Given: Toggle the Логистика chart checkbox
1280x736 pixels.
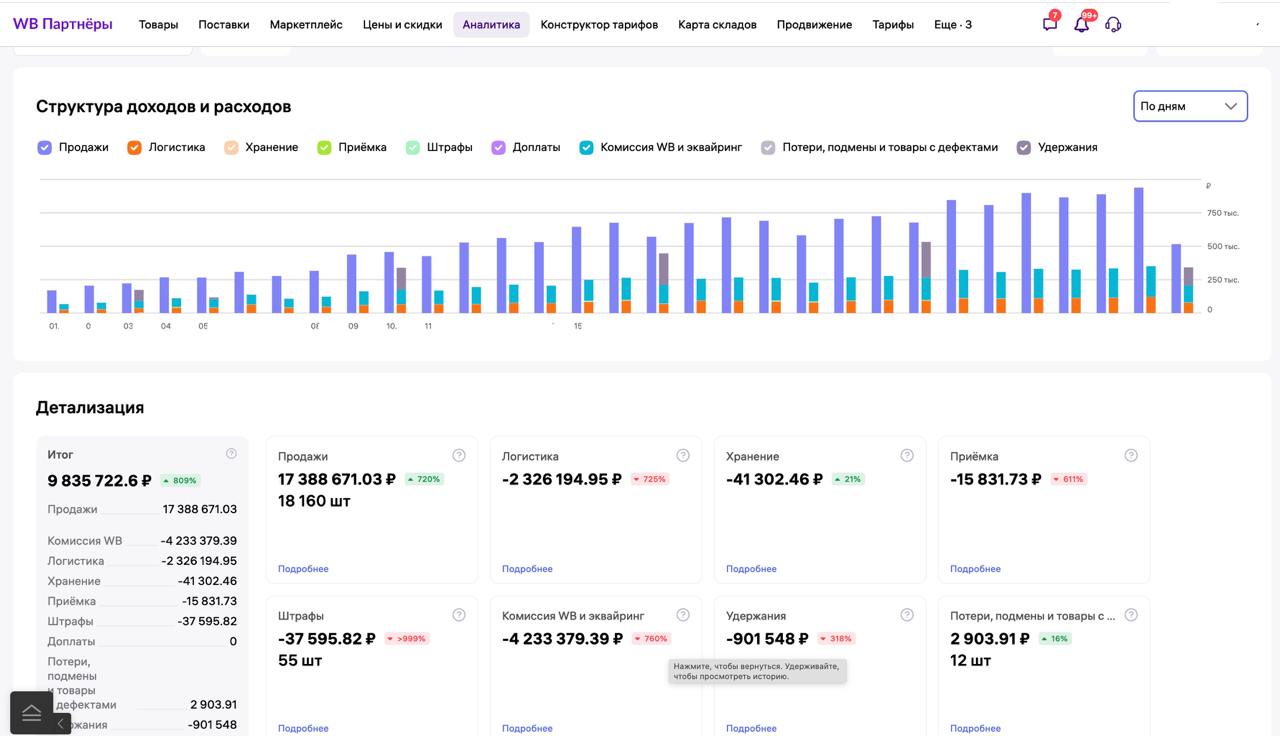Looking at the screenshot, I should pos(134,148).
